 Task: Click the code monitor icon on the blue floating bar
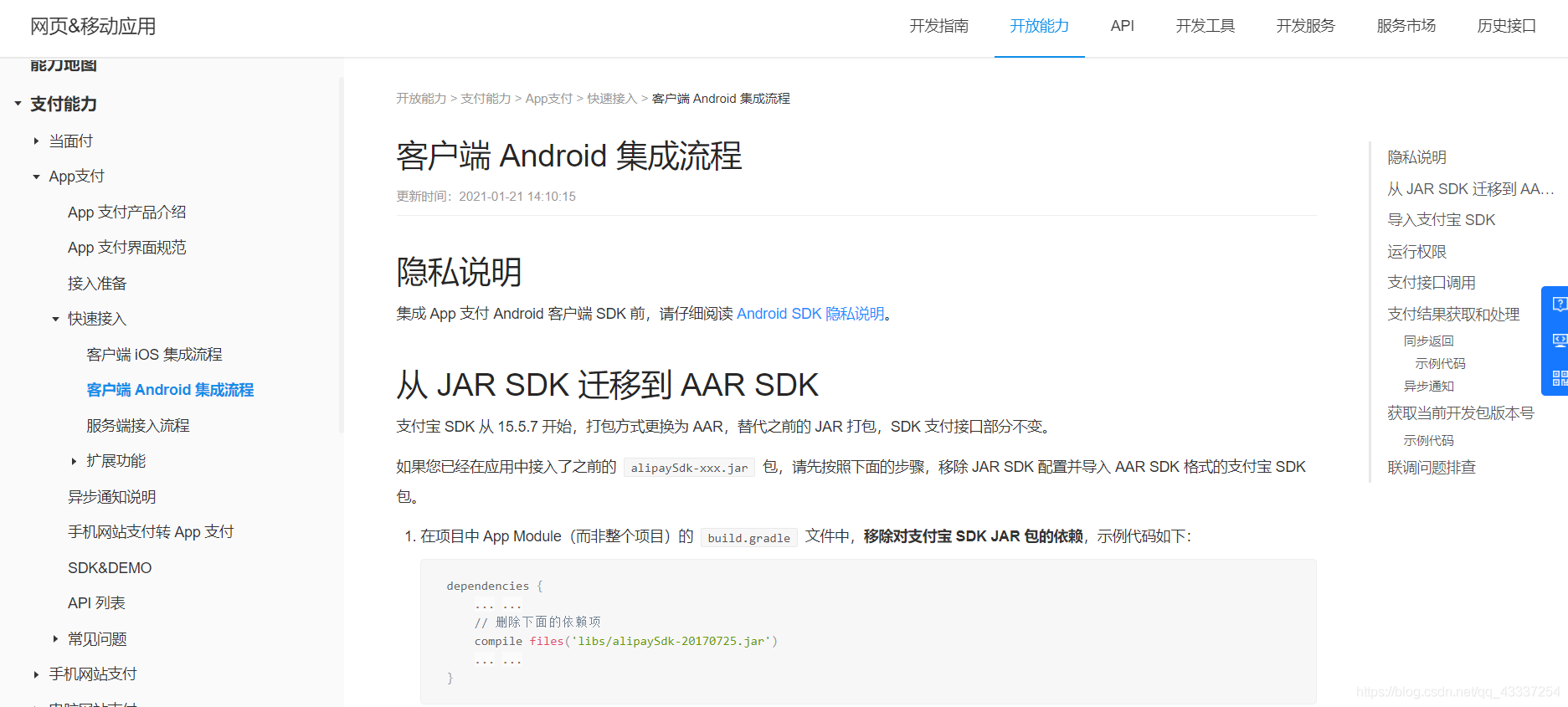[1559, 341]
